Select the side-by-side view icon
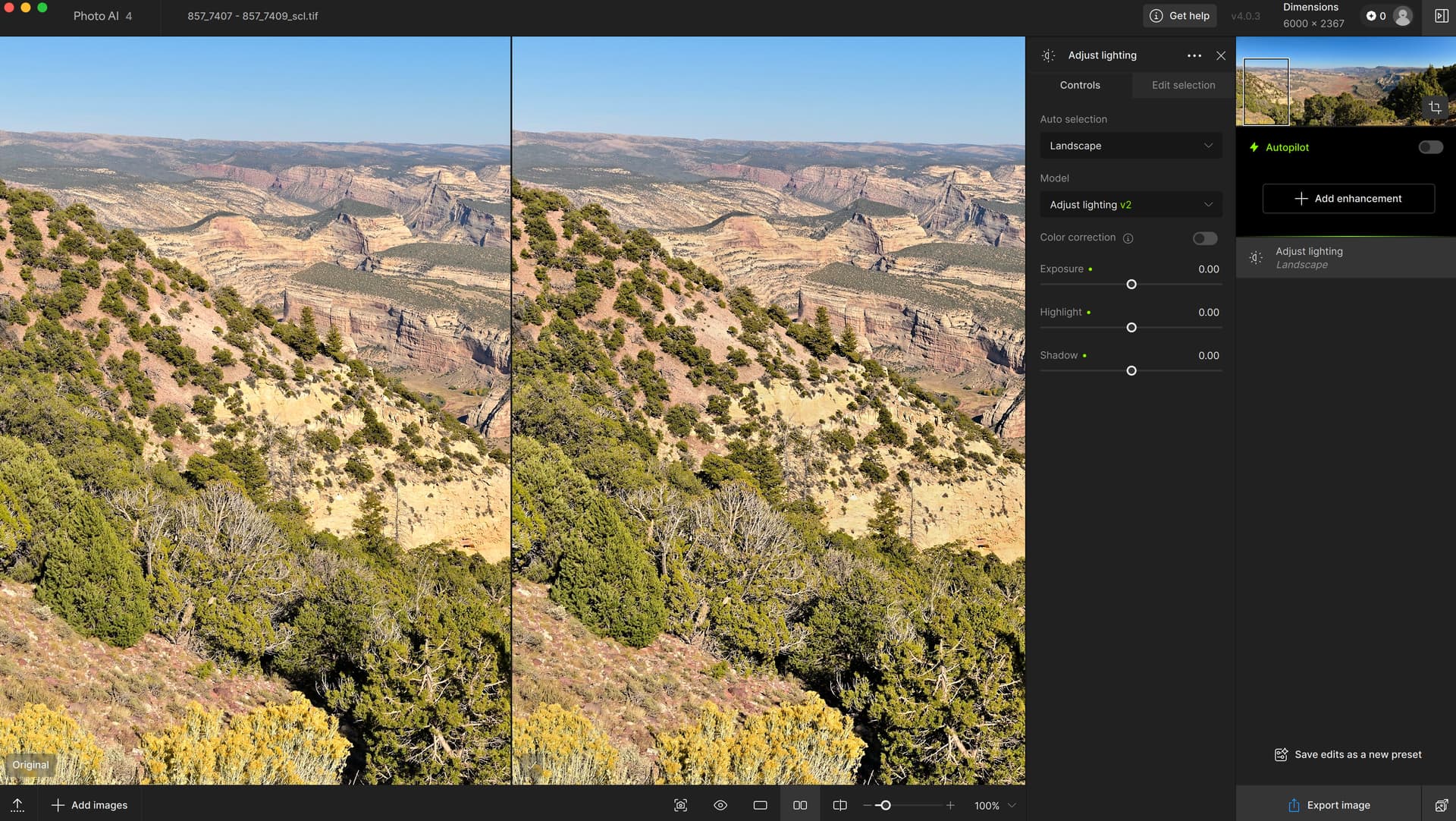 pos(800,805)
